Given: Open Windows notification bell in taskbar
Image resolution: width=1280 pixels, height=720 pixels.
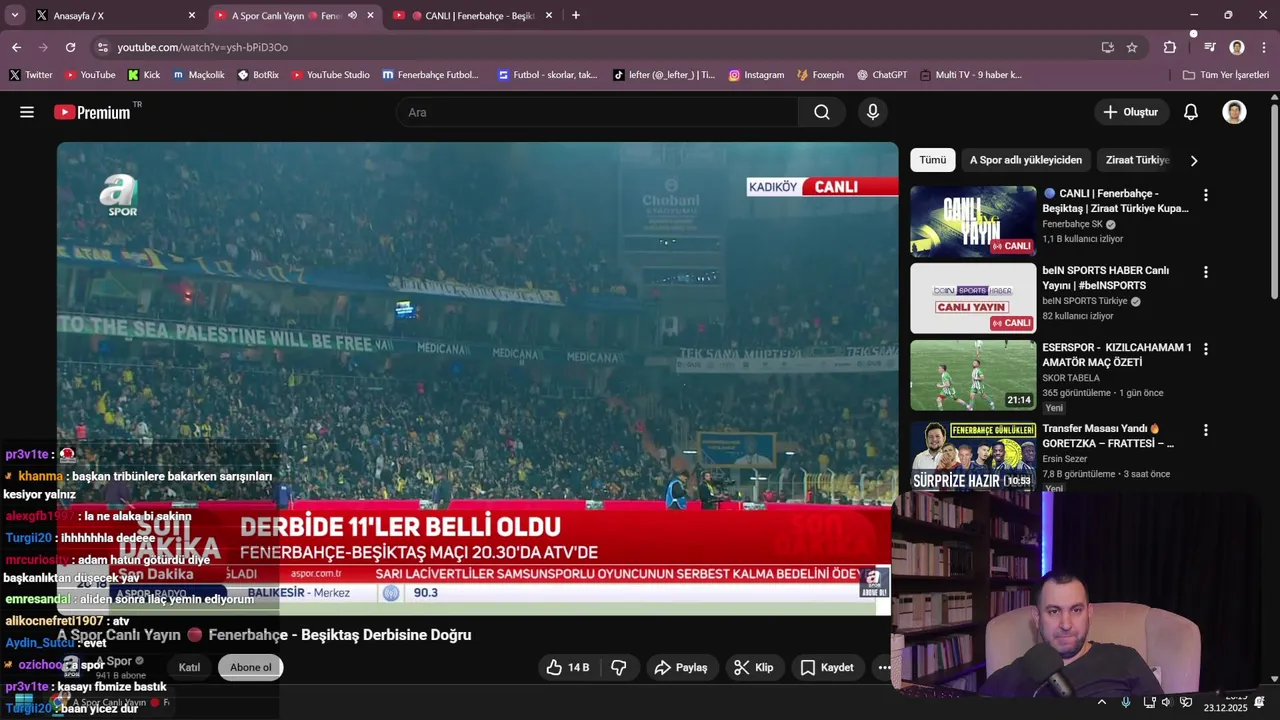Looking at the screenshot, I should pos(1260,702).
